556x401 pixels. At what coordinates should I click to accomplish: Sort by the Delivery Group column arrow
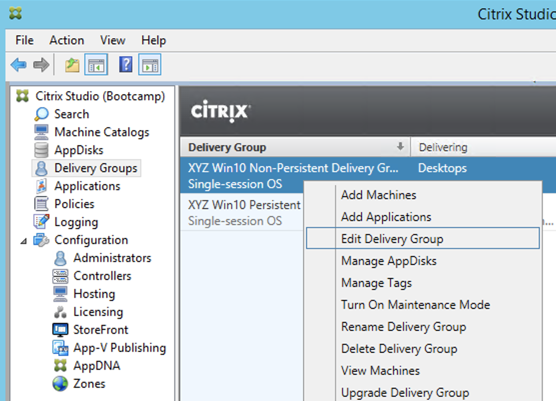400,146
